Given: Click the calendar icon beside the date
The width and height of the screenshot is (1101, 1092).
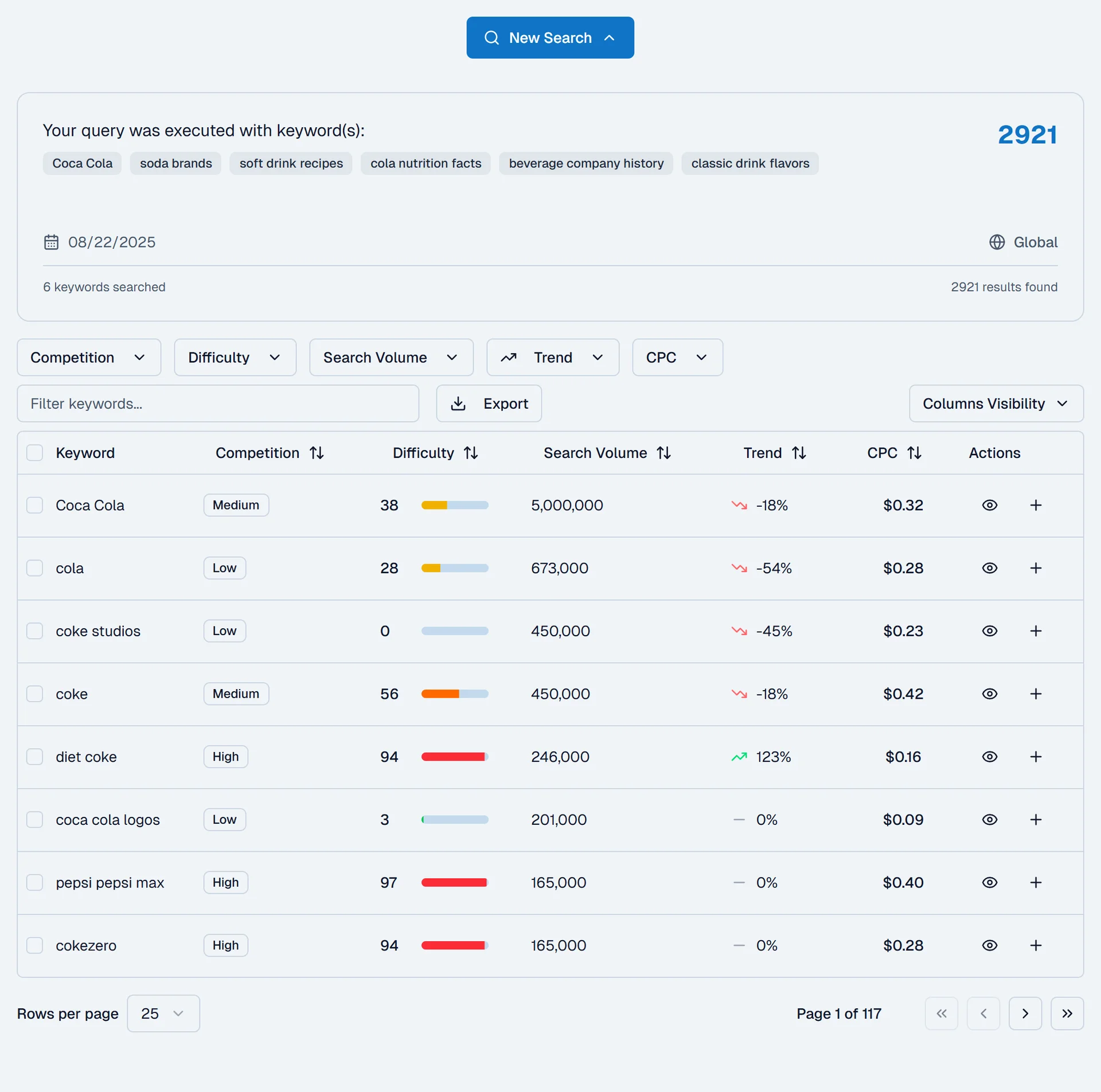Looking at the screenshot, I should pyautogui.click(x=52, y=242).
